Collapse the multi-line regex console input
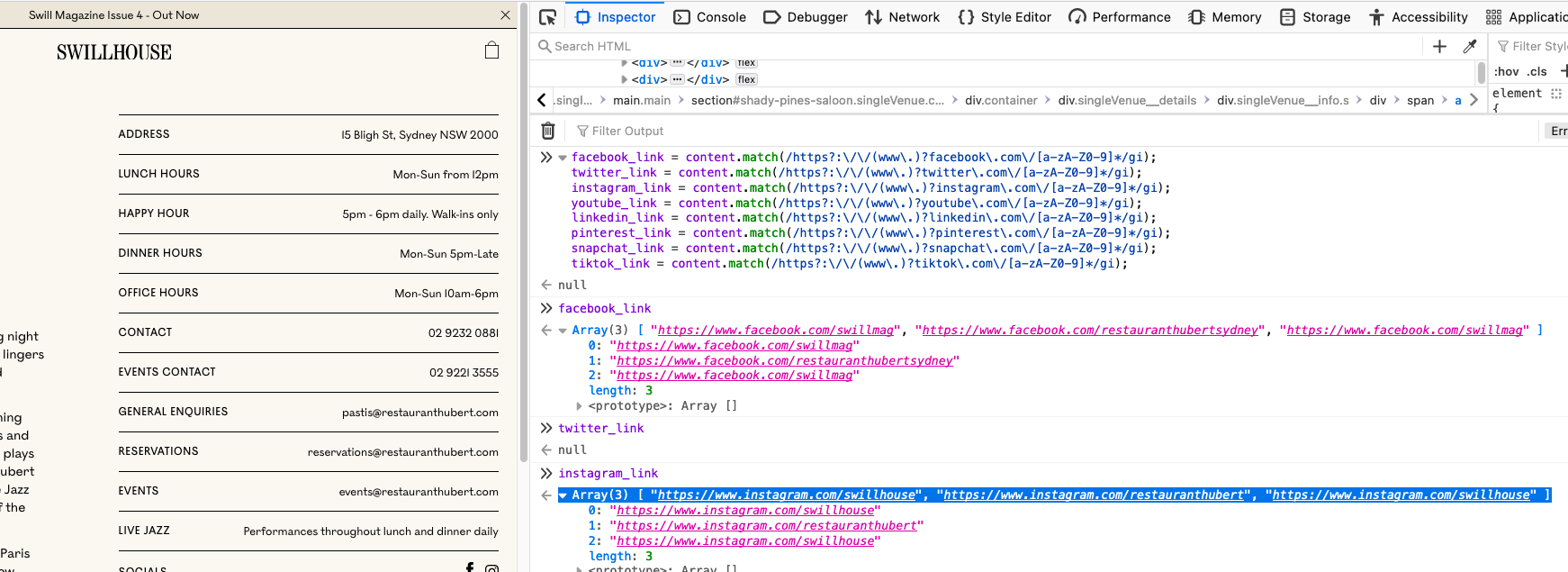The image size is (1568, 572). (x=563, y=158)
